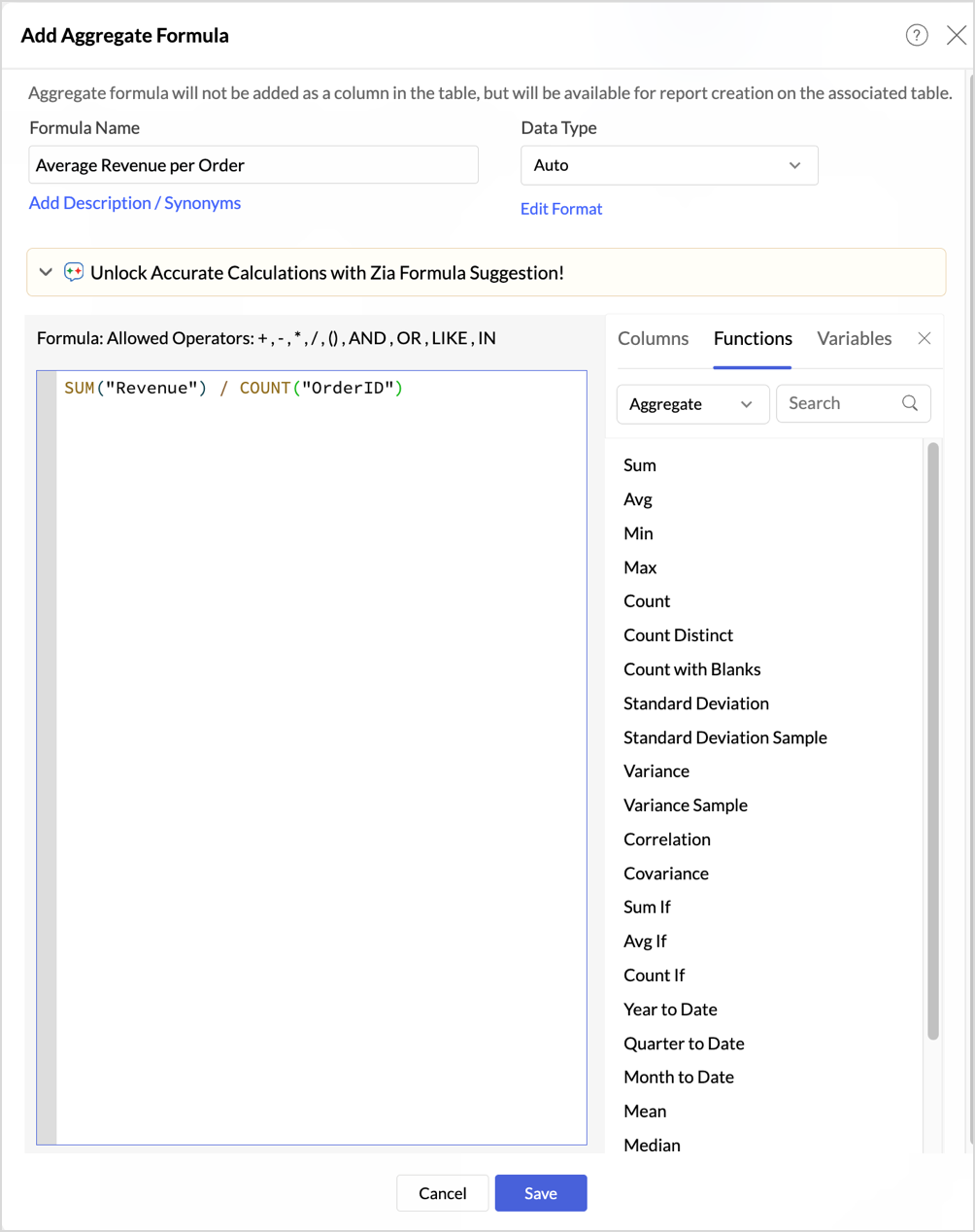Viewport: 975px width, 1232px height.
Task: Open the Data Type dropdown
Action: point(669,165)
